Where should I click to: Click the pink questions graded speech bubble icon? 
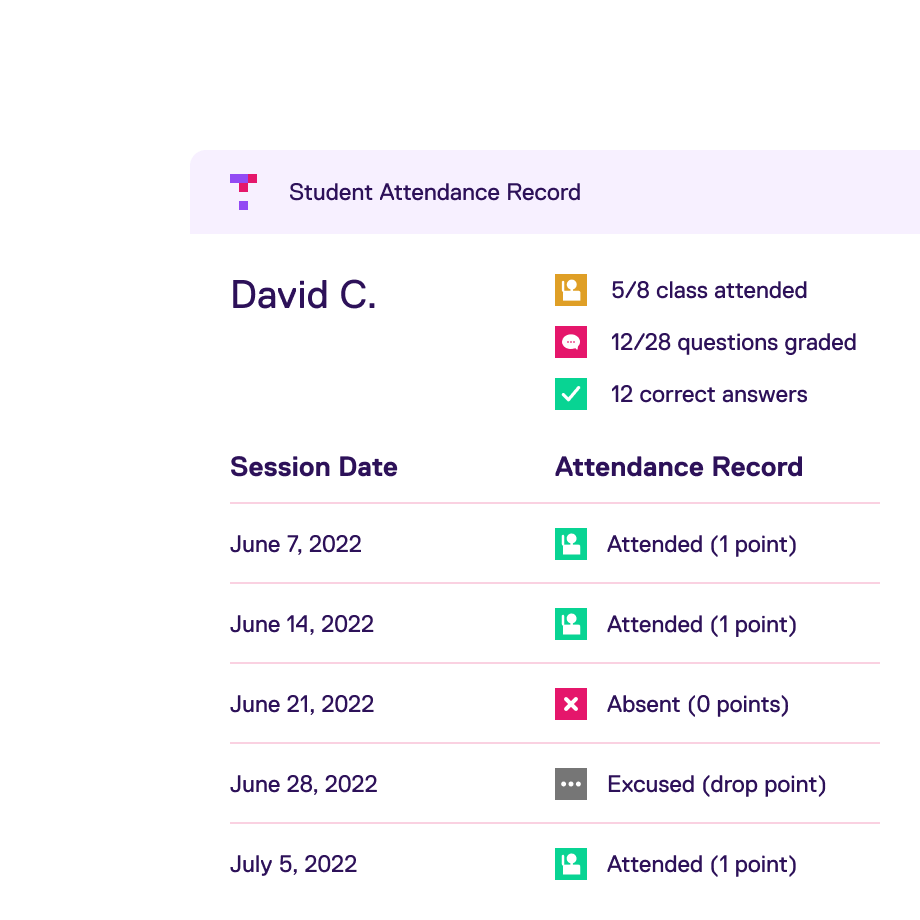coord(570,342)
